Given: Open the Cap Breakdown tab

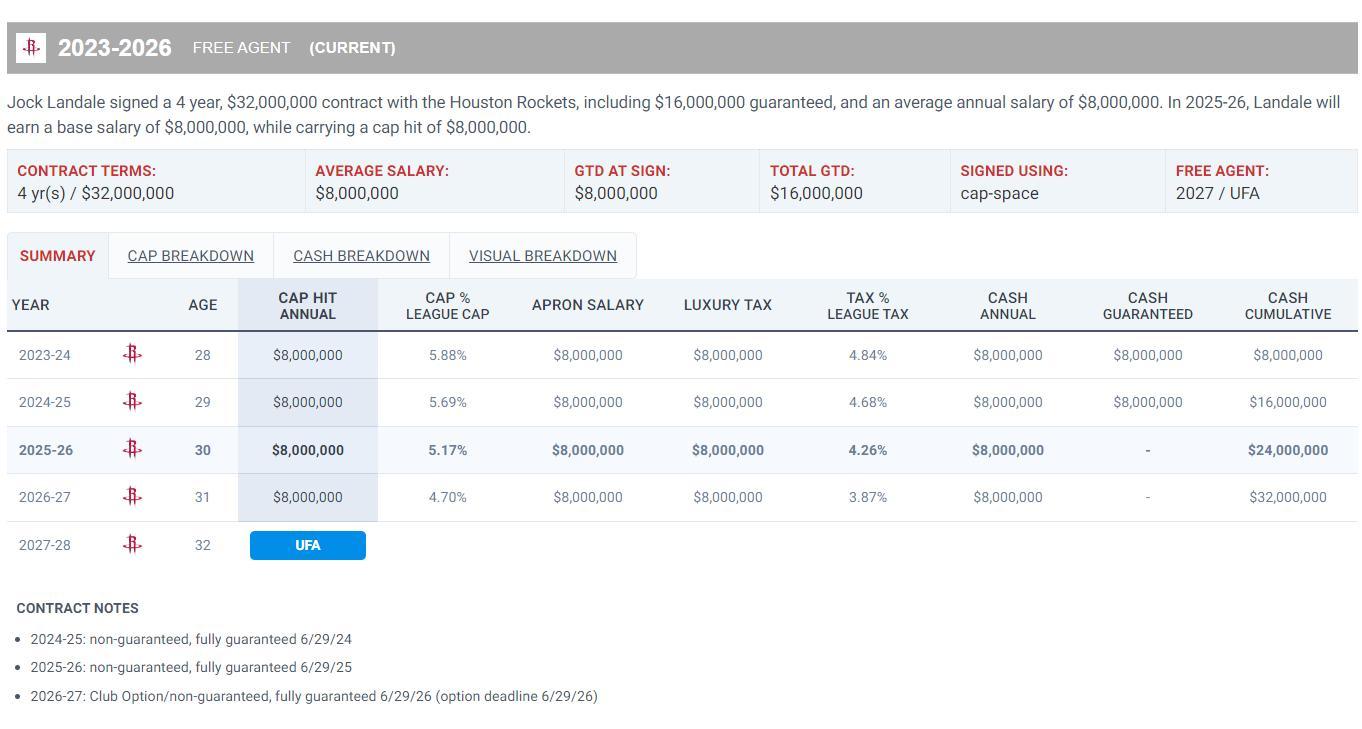Looking at the screenshot, I should [x=190, y=256].
